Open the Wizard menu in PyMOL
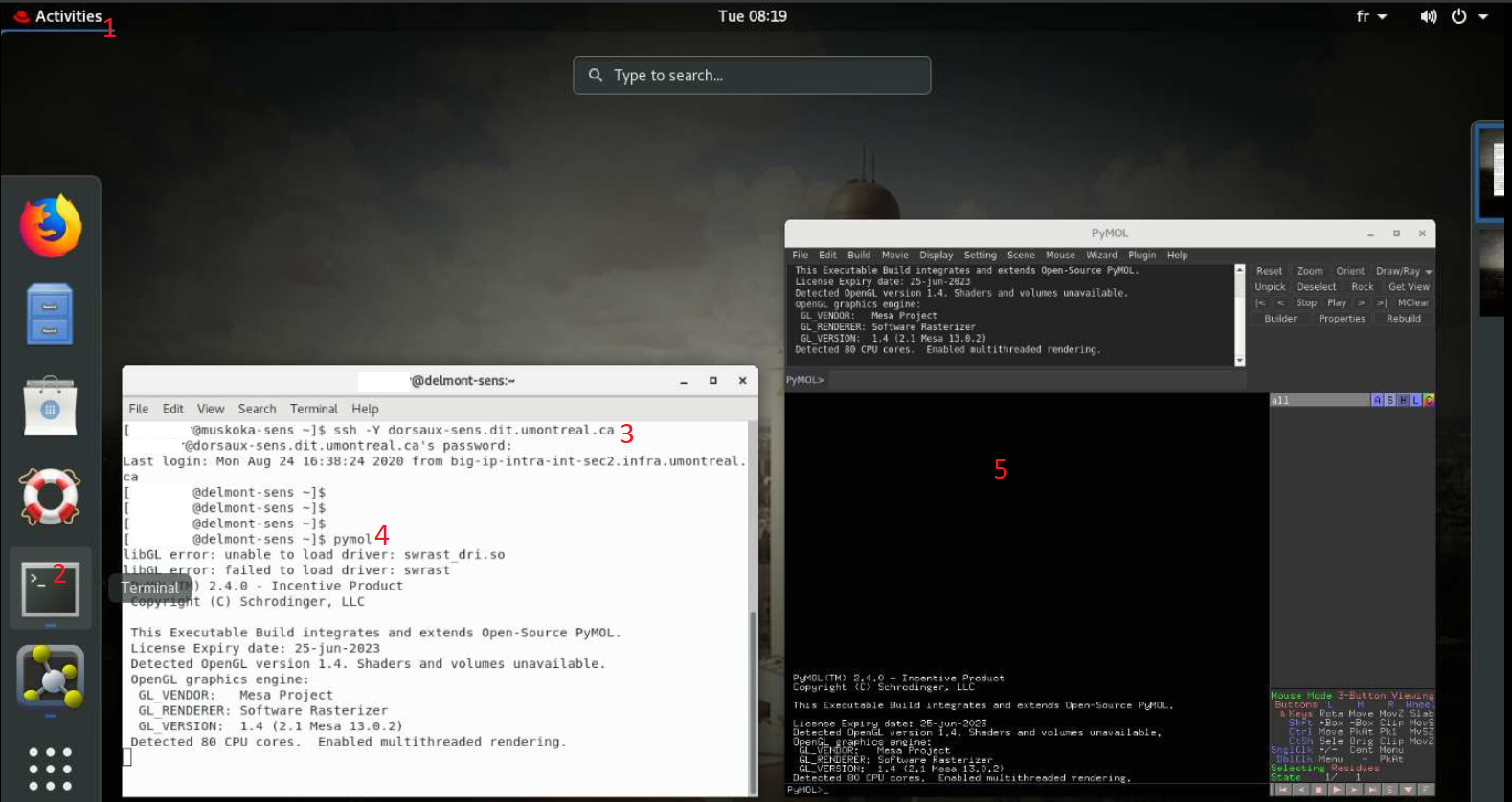1512x802 pixels. [1101, 256]
